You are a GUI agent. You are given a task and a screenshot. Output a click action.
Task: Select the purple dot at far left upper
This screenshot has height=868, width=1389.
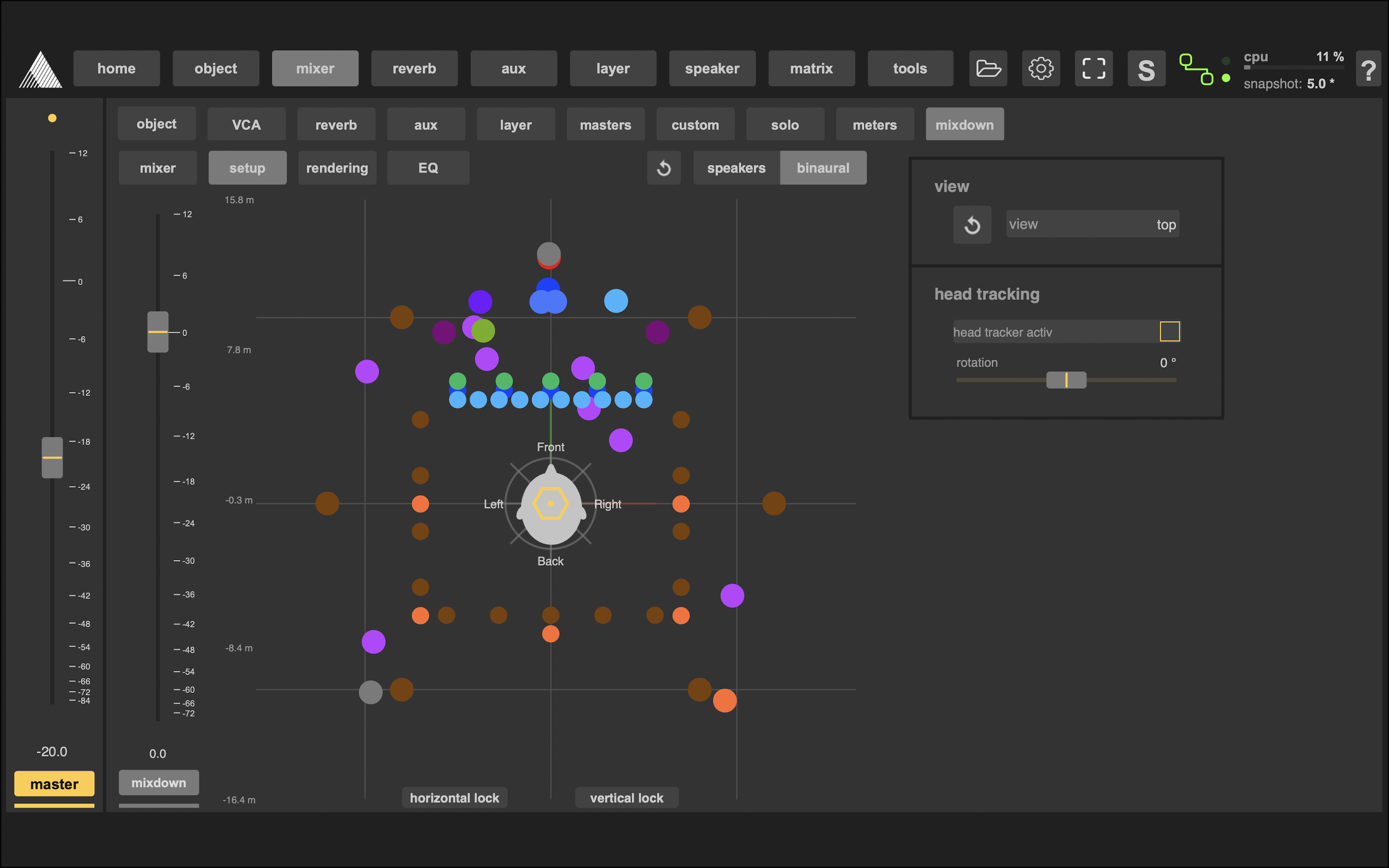tap(367, 371)
